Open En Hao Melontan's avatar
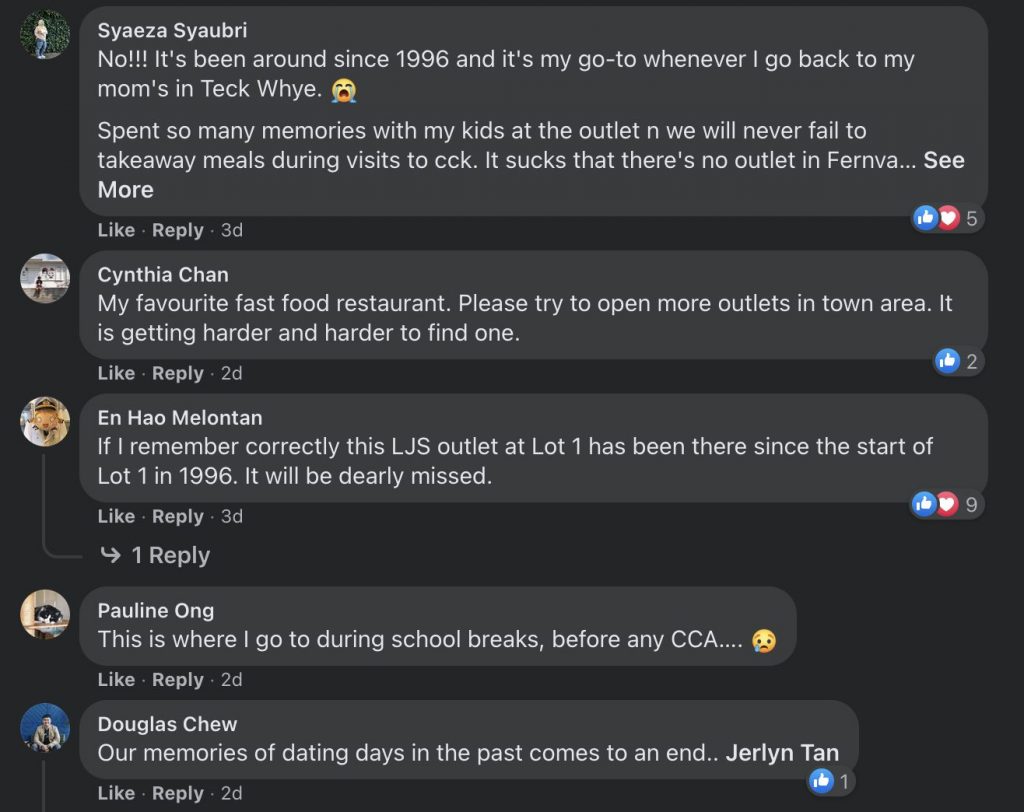 pos(45,421)
